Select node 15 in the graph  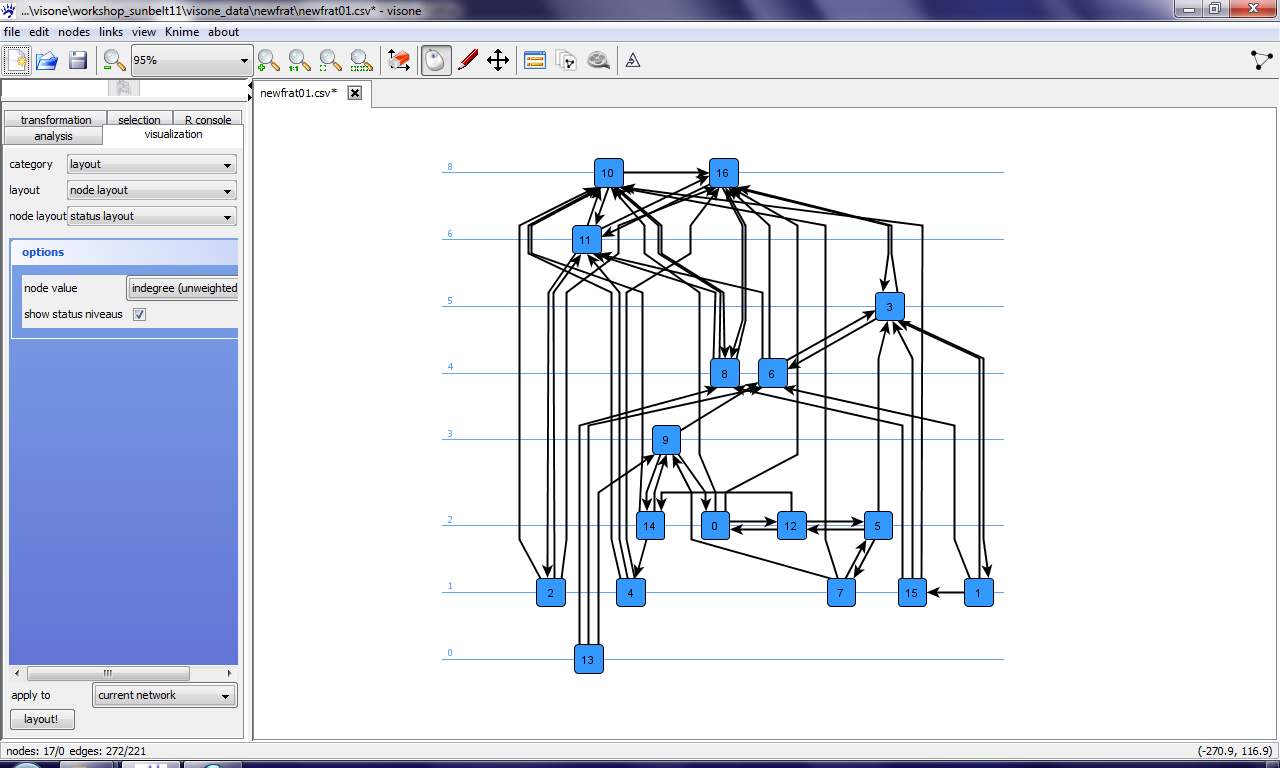pyautogui.click(x=912, y=593)
